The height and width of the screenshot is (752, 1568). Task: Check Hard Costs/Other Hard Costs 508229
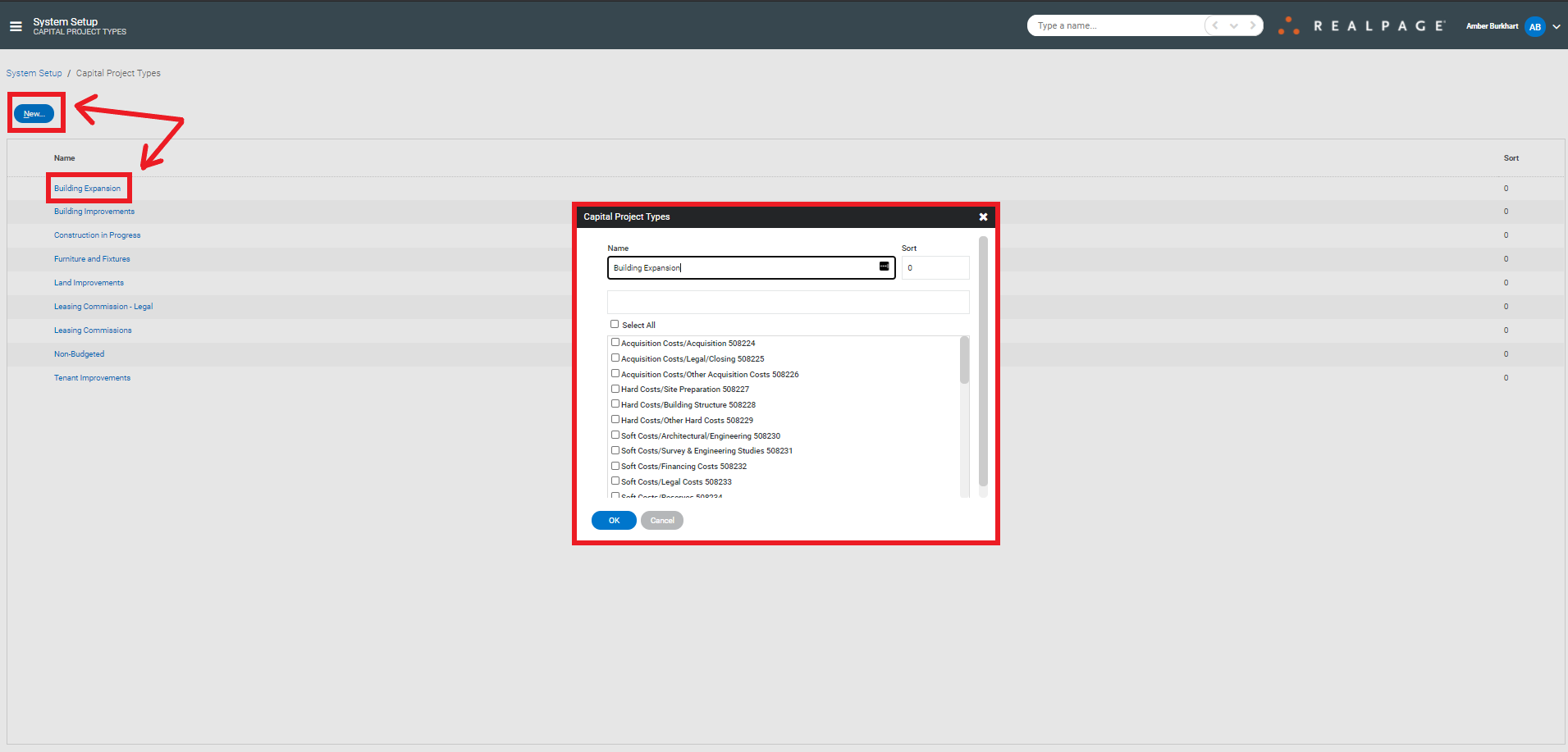[615, 419]
